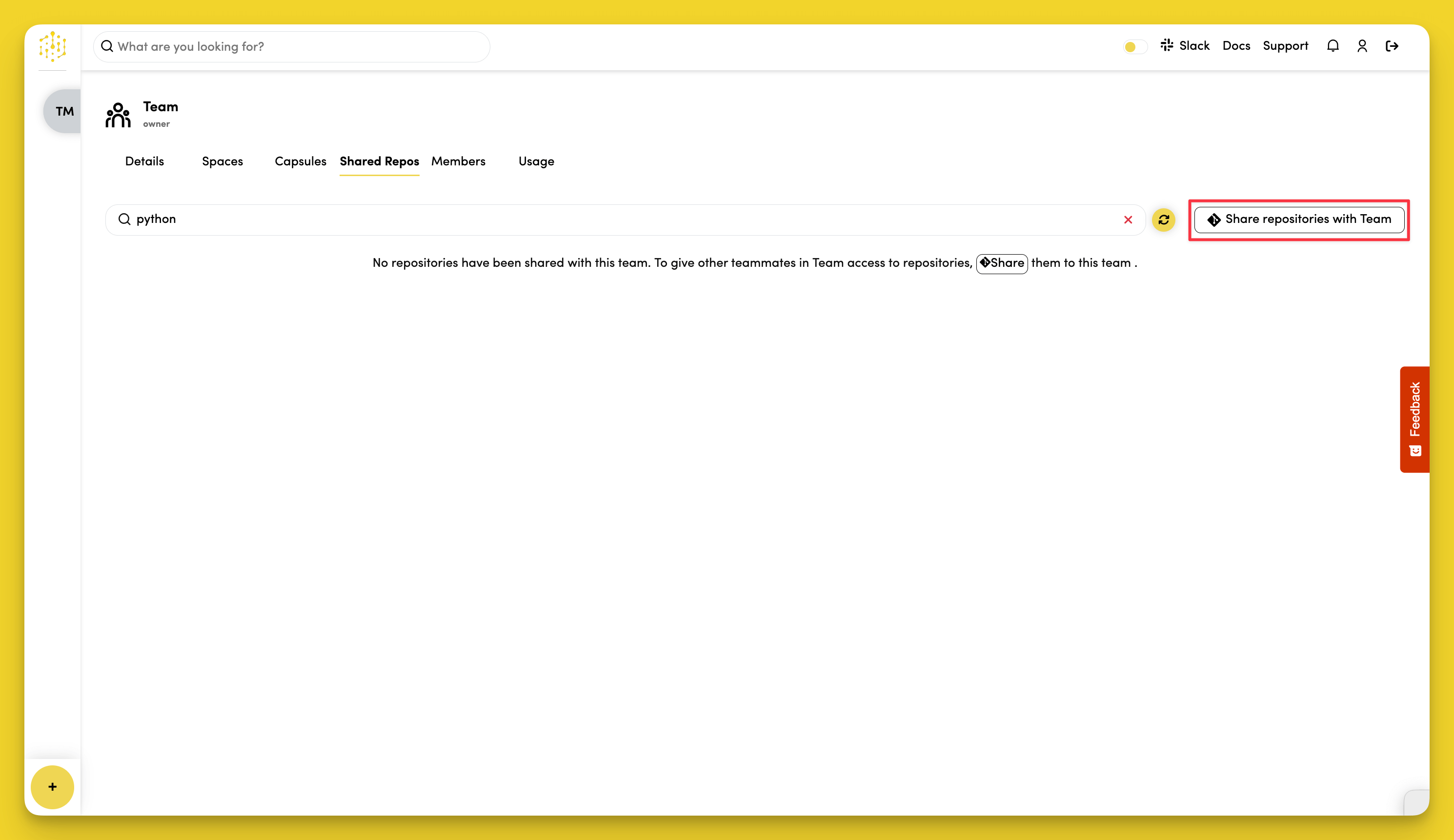The image size is (1454, 840).
Task: Switch to the Details tab
Action: (x=144, y=161)
